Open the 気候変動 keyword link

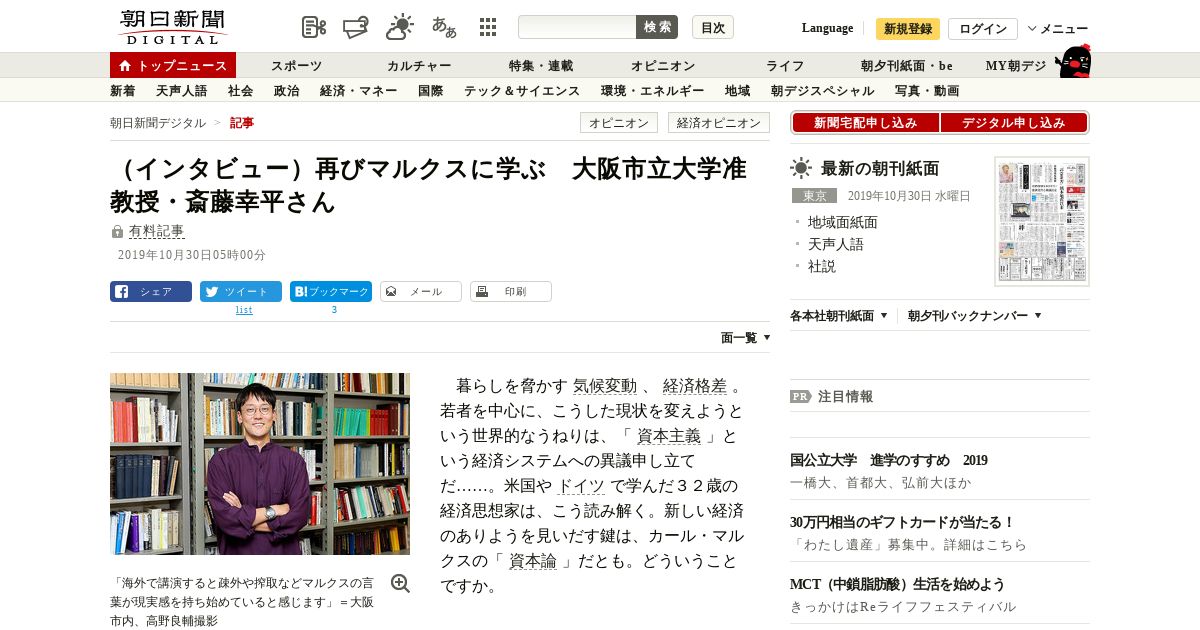tap(605, 386)
